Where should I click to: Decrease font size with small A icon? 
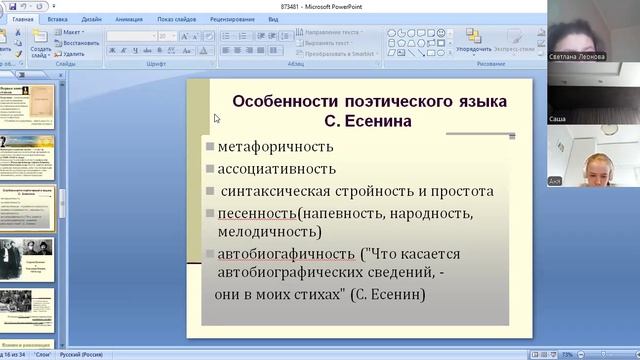coord(195,36)
